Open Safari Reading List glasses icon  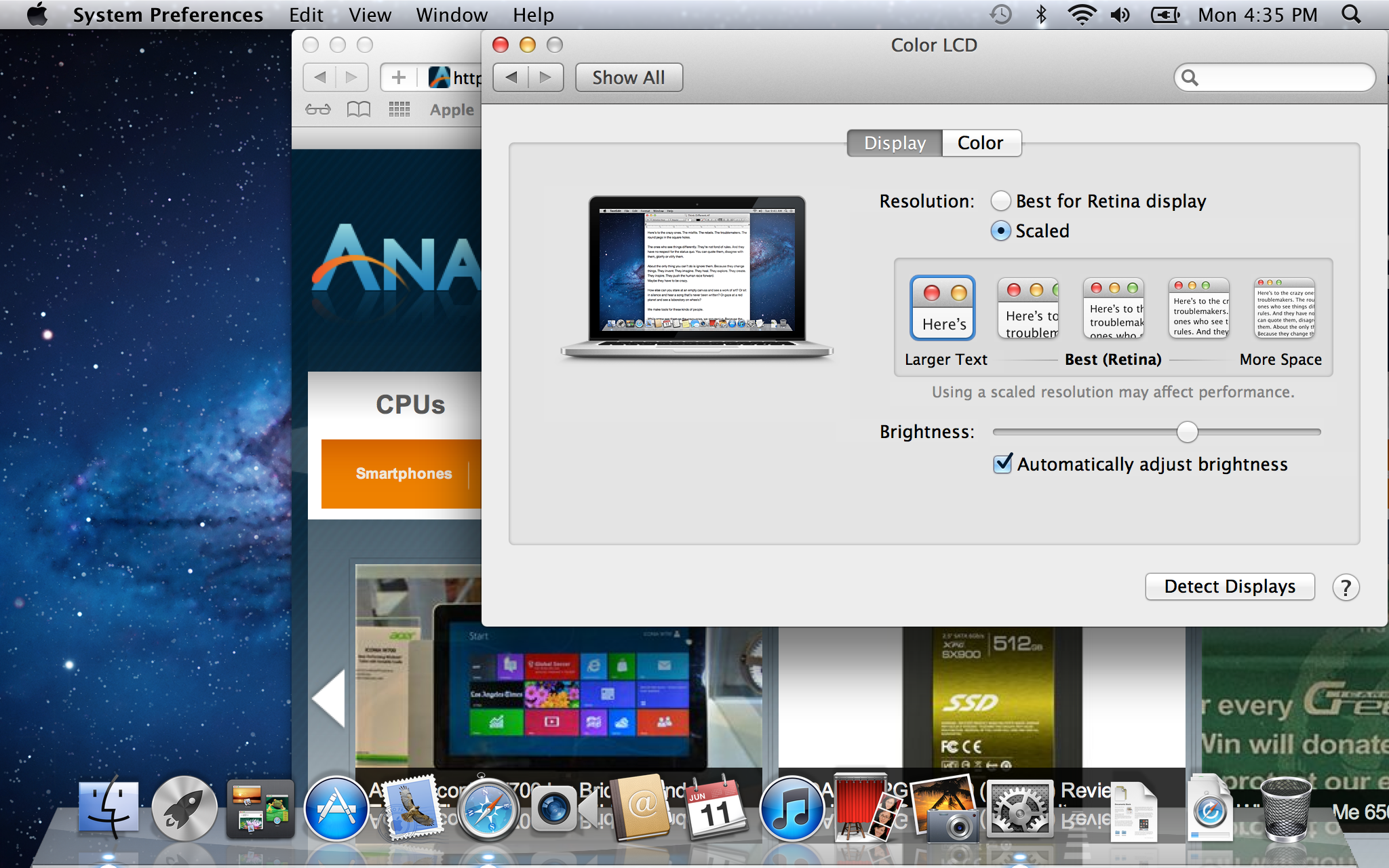318,109
